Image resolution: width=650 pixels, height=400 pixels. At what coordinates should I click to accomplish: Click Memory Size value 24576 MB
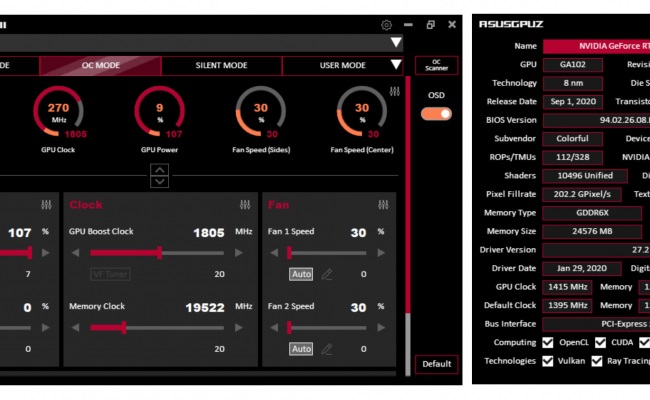tap(592, 231)
